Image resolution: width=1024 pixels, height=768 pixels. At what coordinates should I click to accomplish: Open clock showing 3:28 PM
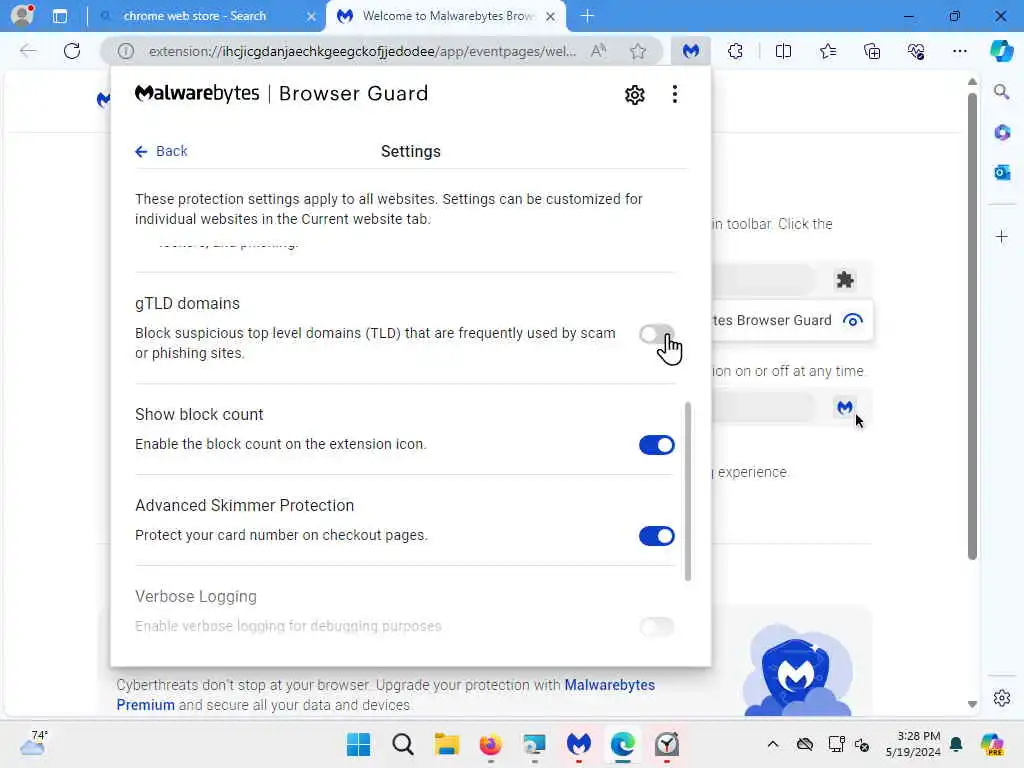point(913,744)
